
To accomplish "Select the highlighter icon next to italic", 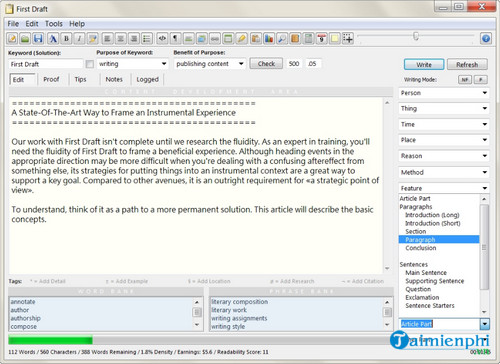I will pyautogui.click(x=93, y=39).
